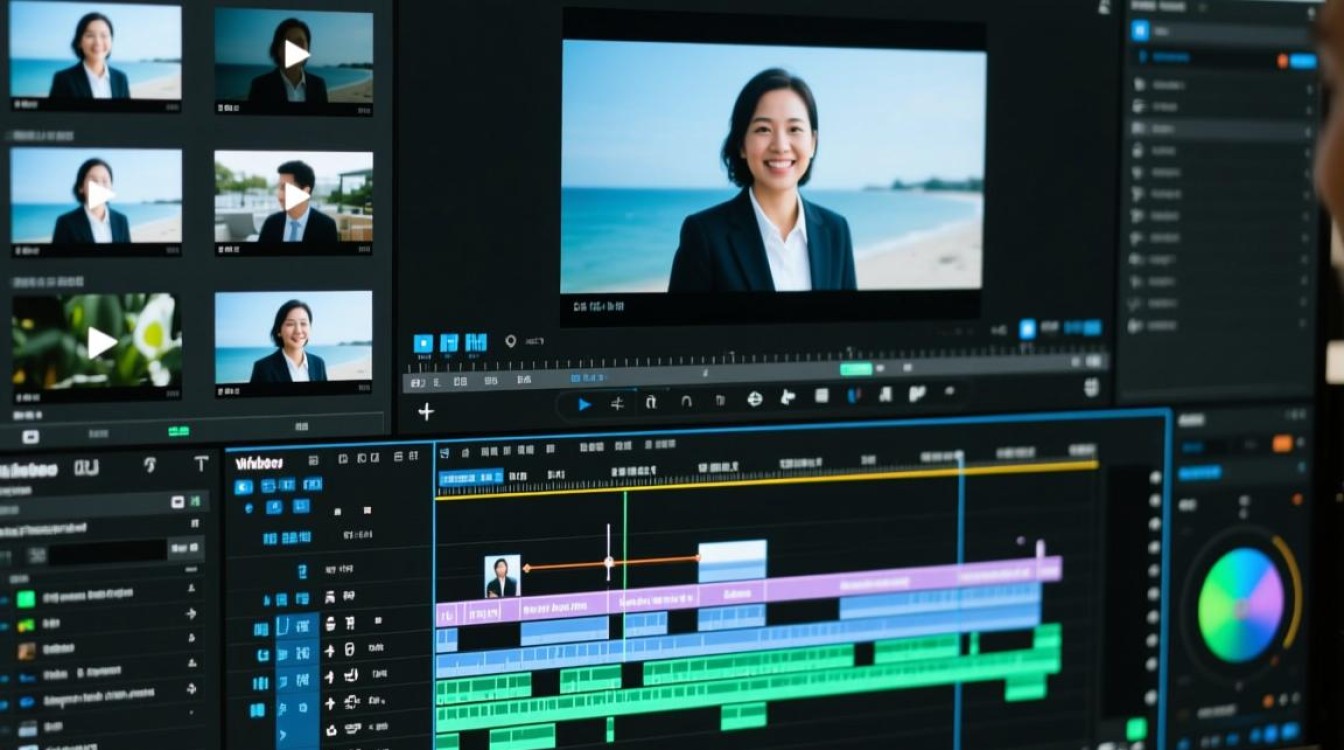Start playback with the blue Play icon
1344x750 pixels.
pos(585,404)
